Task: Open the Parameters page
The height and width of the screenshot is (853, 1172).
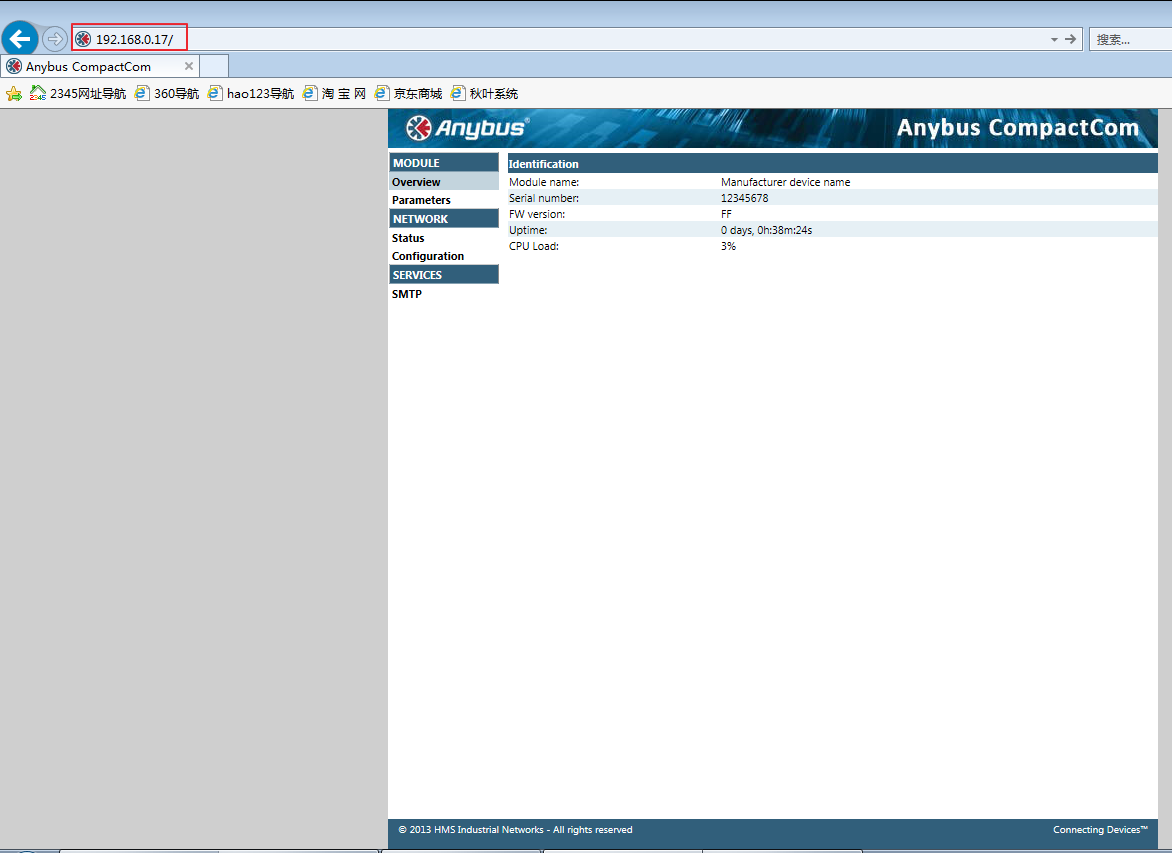Action: click(421, 200)
